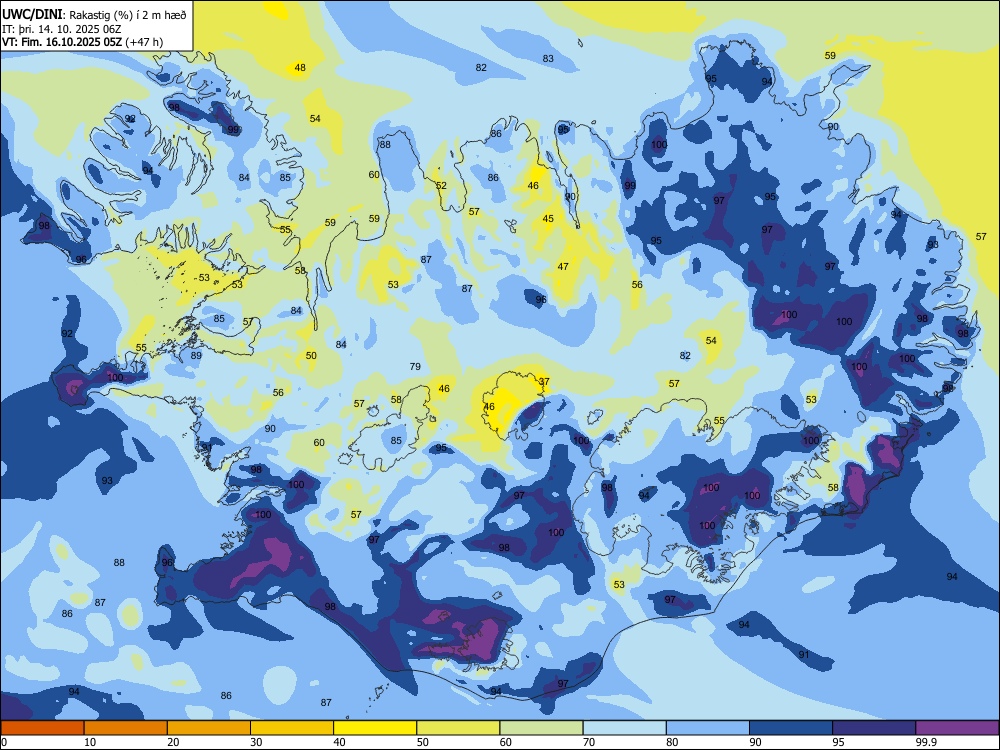Viewport: 1000px width, 750px height.
Task: Click the 'IT: þri. 14. 10. 2025 06Z' line
Action: tap(61, 29)
